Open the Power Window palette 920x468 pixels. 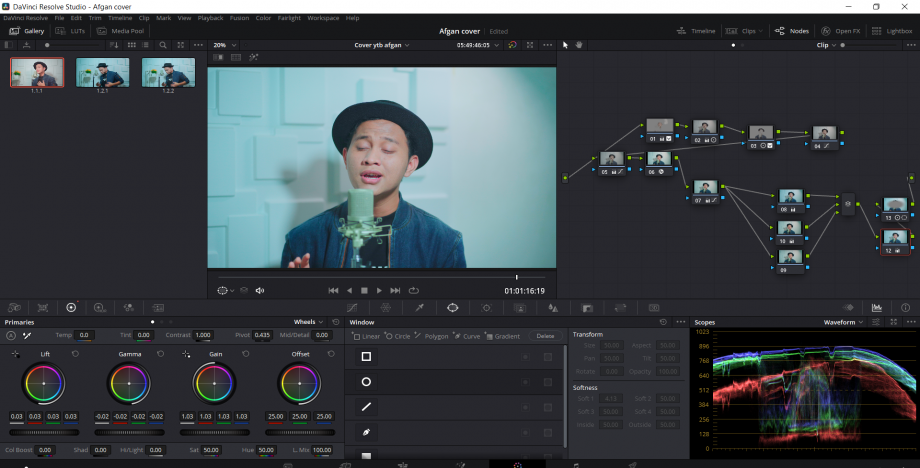click(452, 307)
